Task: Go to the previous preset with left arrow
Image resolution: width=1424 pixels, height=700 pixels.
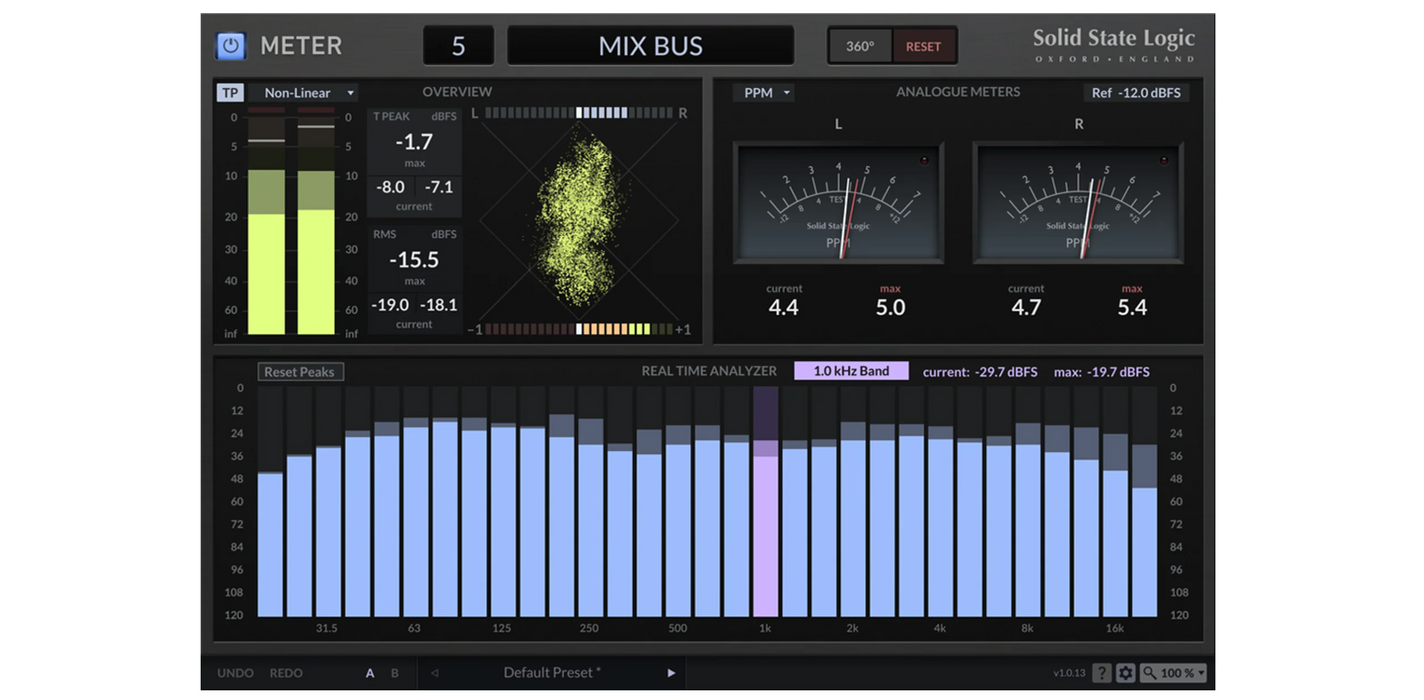Action: tap(434, 673)
